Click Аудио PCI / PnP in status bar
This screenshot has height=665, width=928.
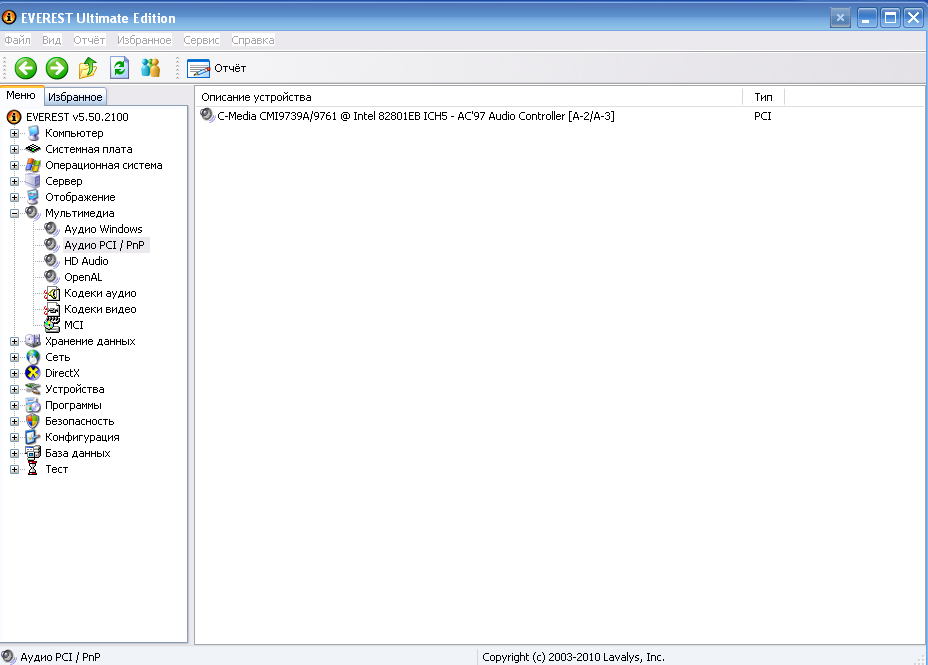[60, 657]
